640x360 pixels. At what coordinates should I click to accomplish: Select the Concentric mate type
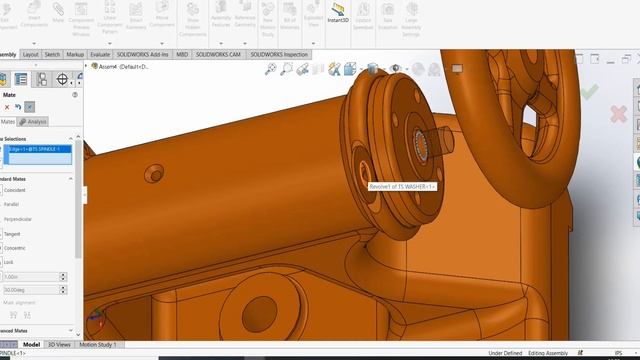click(x=13, y=248)
